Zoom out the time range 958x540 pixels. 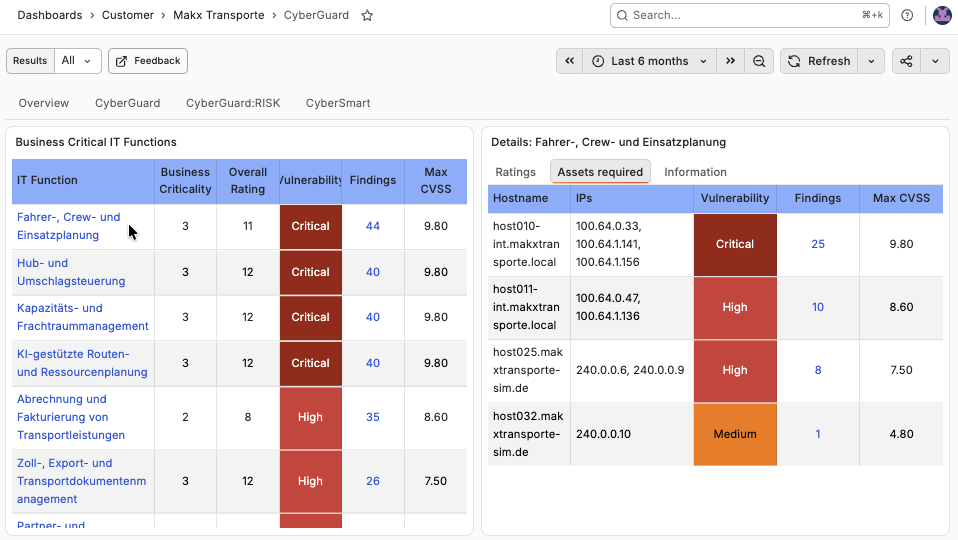[x=759, y=61]
